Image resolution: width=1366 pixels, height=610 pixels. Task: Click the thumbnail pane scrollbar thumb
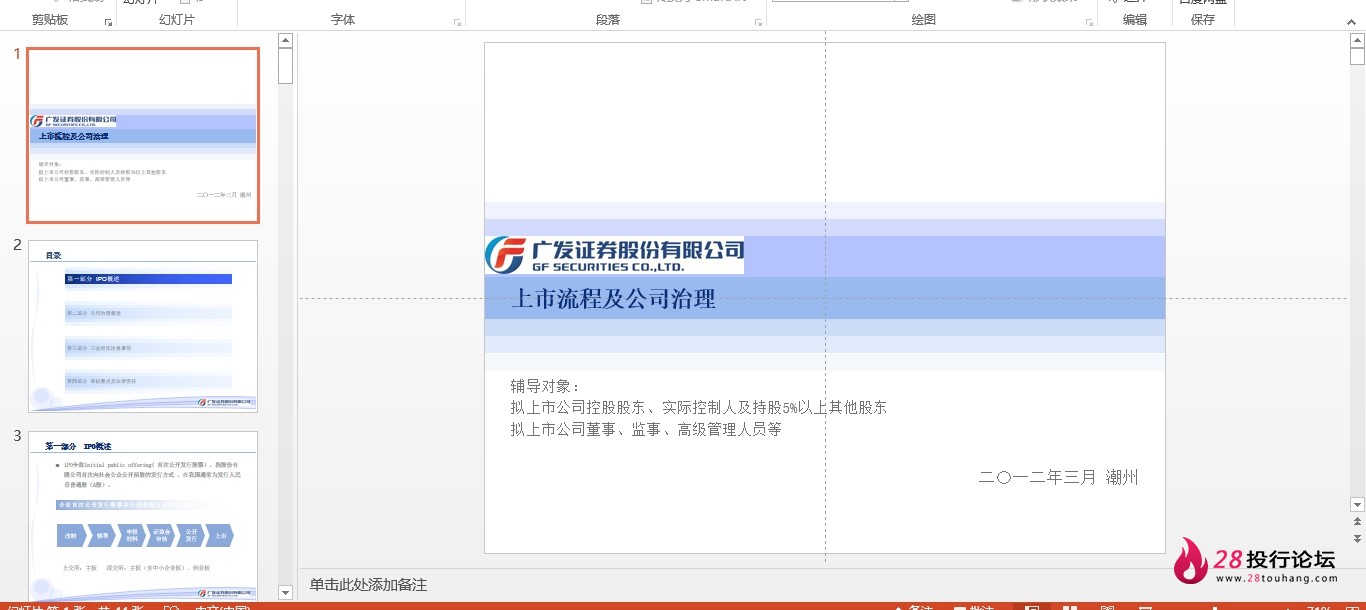tap(285, 66)
